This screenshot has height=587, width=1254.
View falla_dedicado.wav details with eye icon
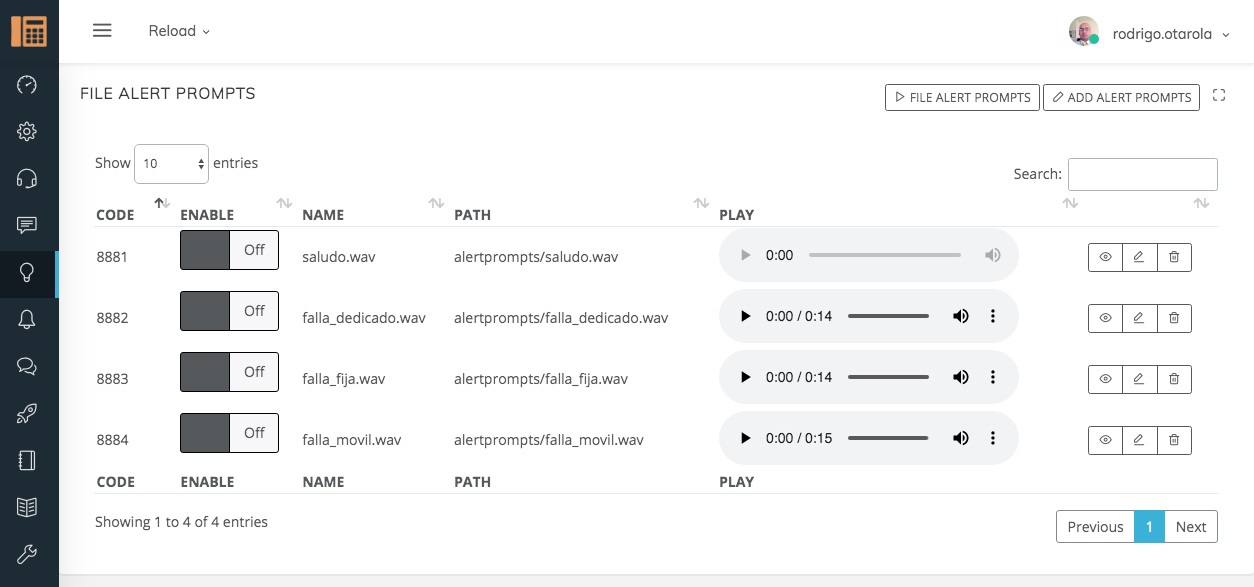point(1105,318)
